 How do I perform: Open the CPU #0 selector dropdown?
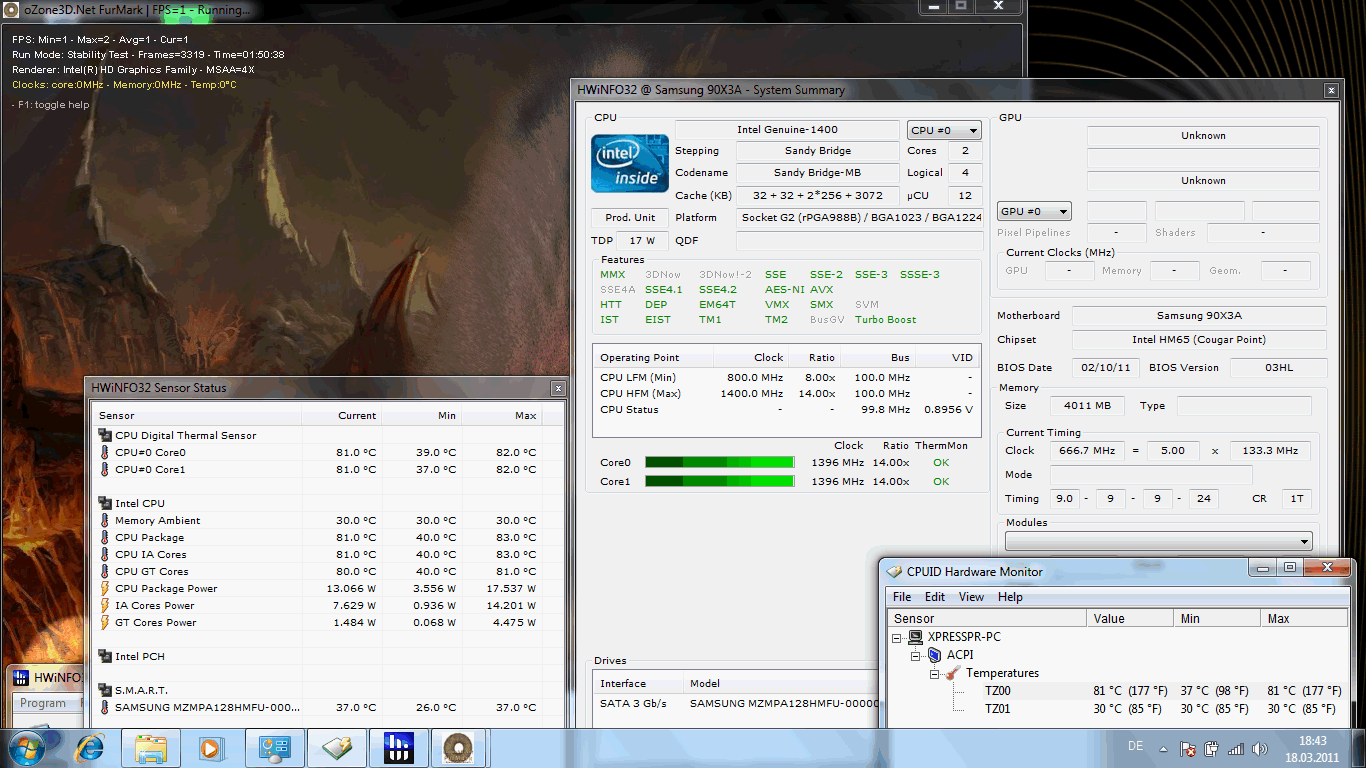pos(944,130)
